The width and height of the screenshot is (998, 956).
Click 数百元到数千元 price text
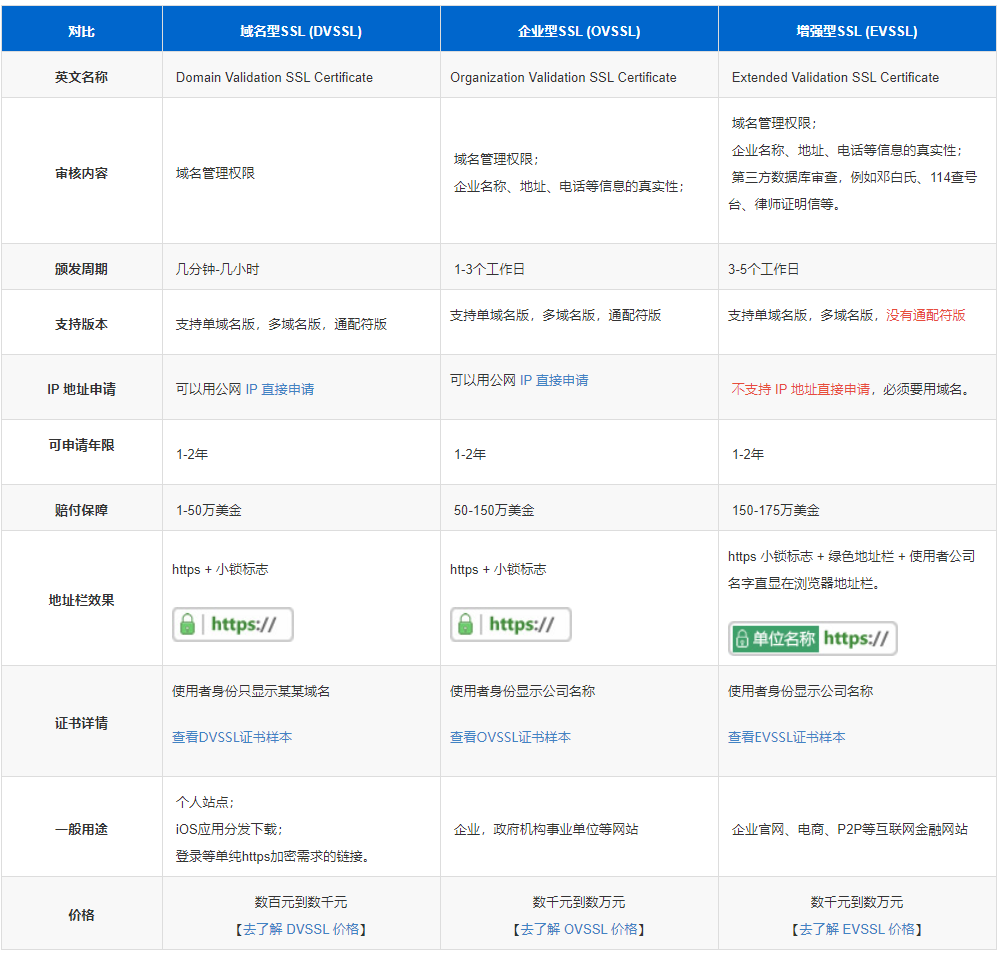pyautogui.click(x=301, y=902)
